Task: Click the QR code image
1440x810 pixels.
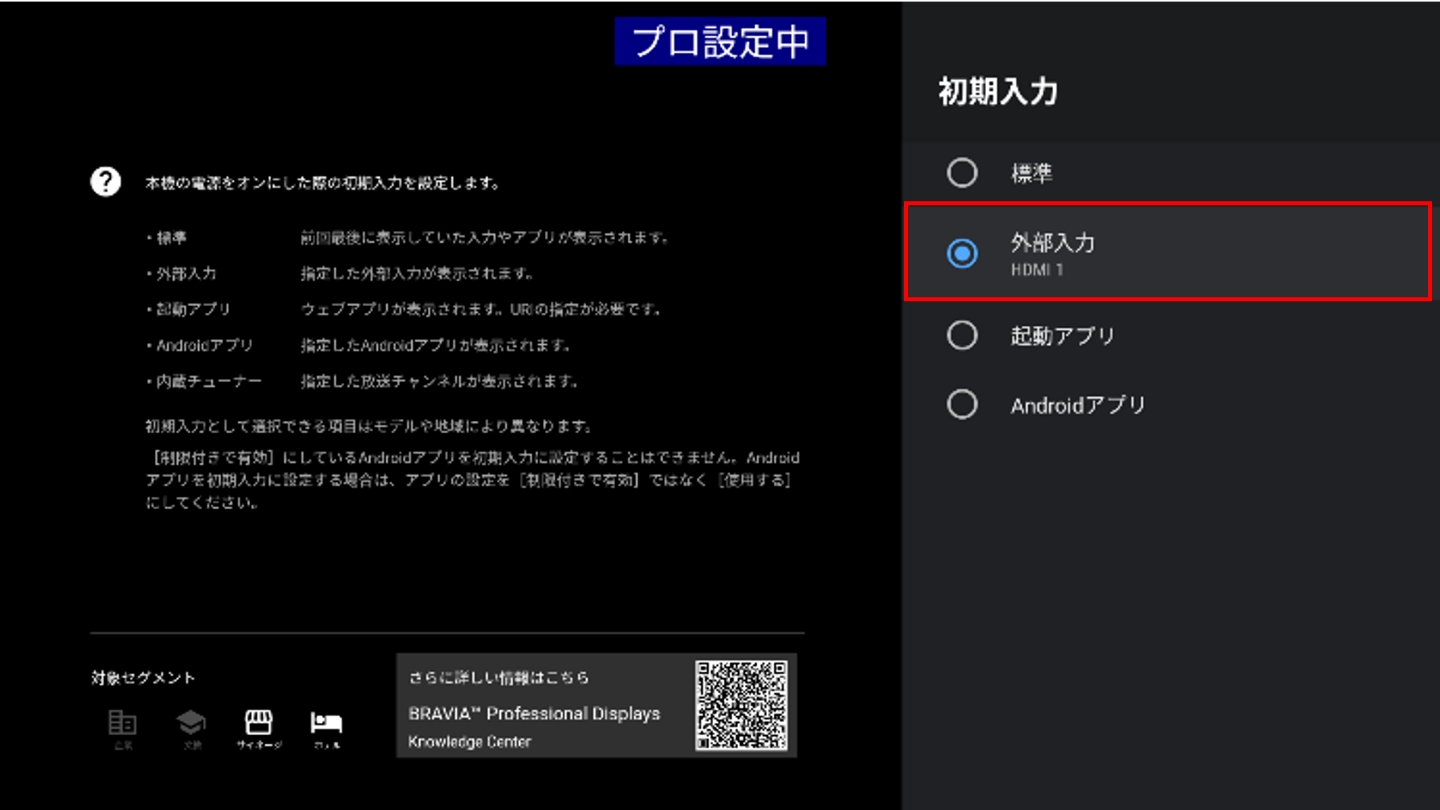Action: coord(741,705)
